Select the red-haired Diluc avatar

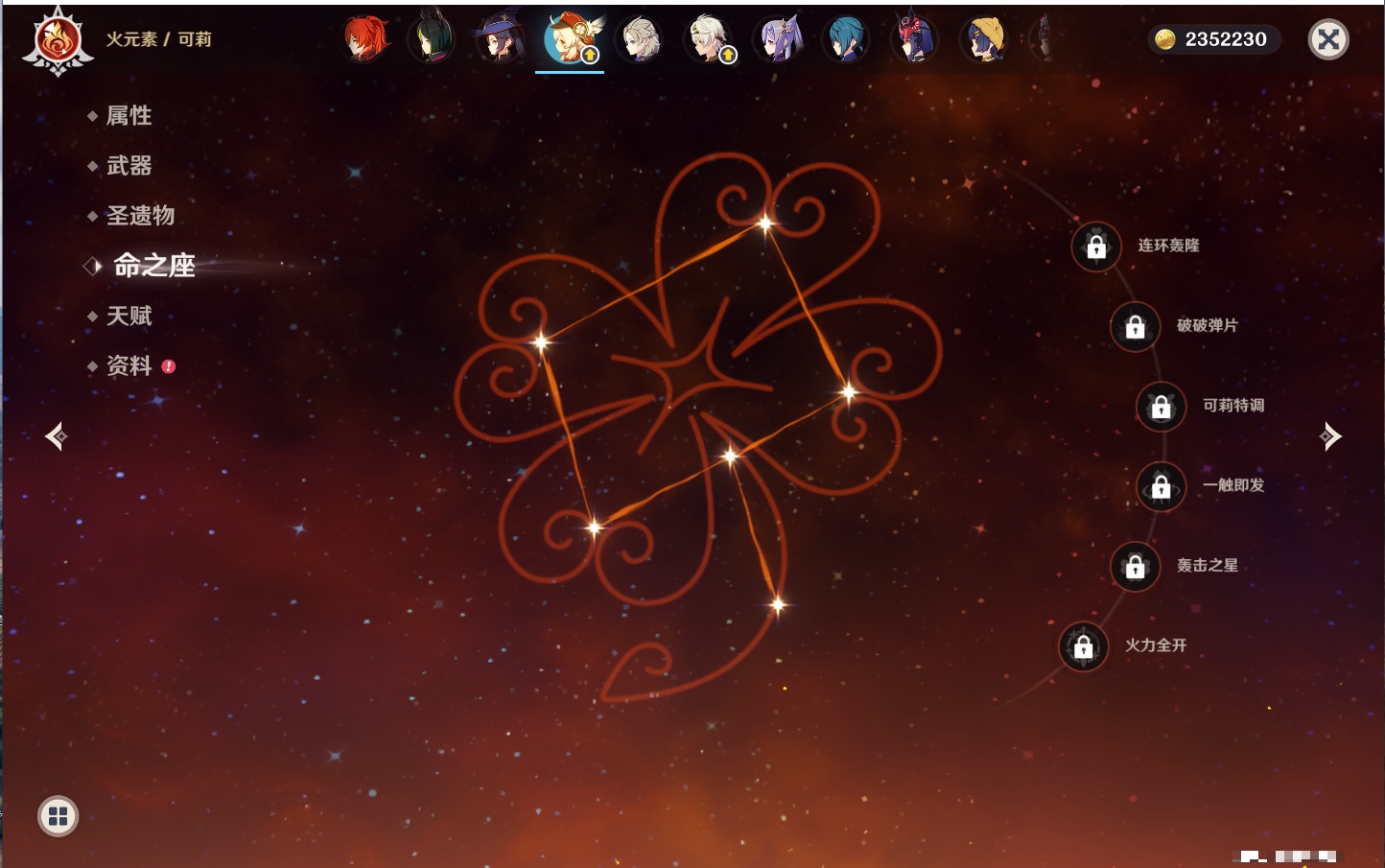tap(366, 39)
